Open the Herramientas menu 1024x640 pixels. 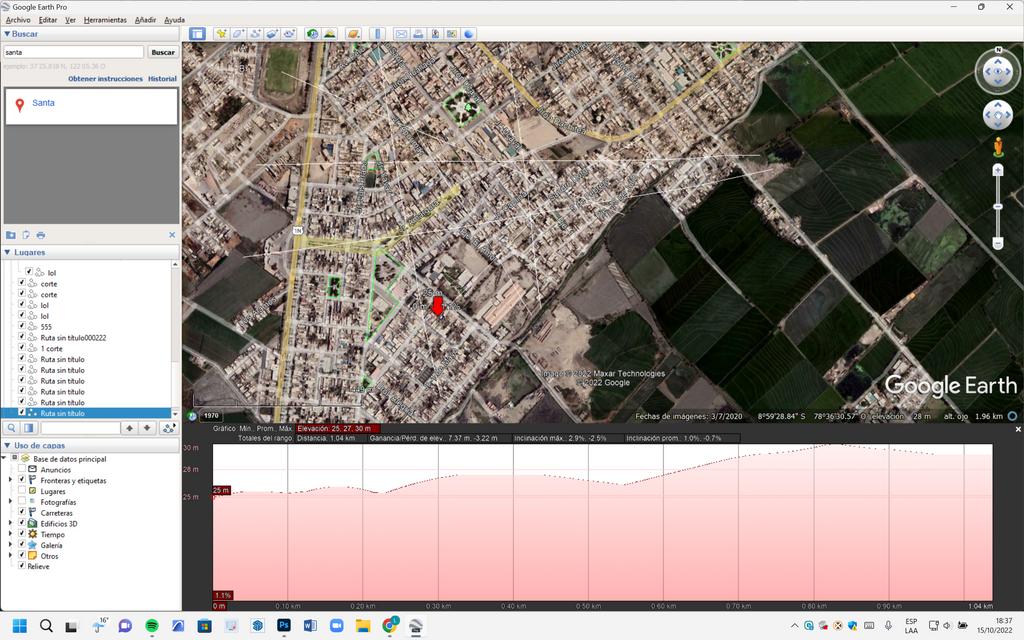click(105, 20)
